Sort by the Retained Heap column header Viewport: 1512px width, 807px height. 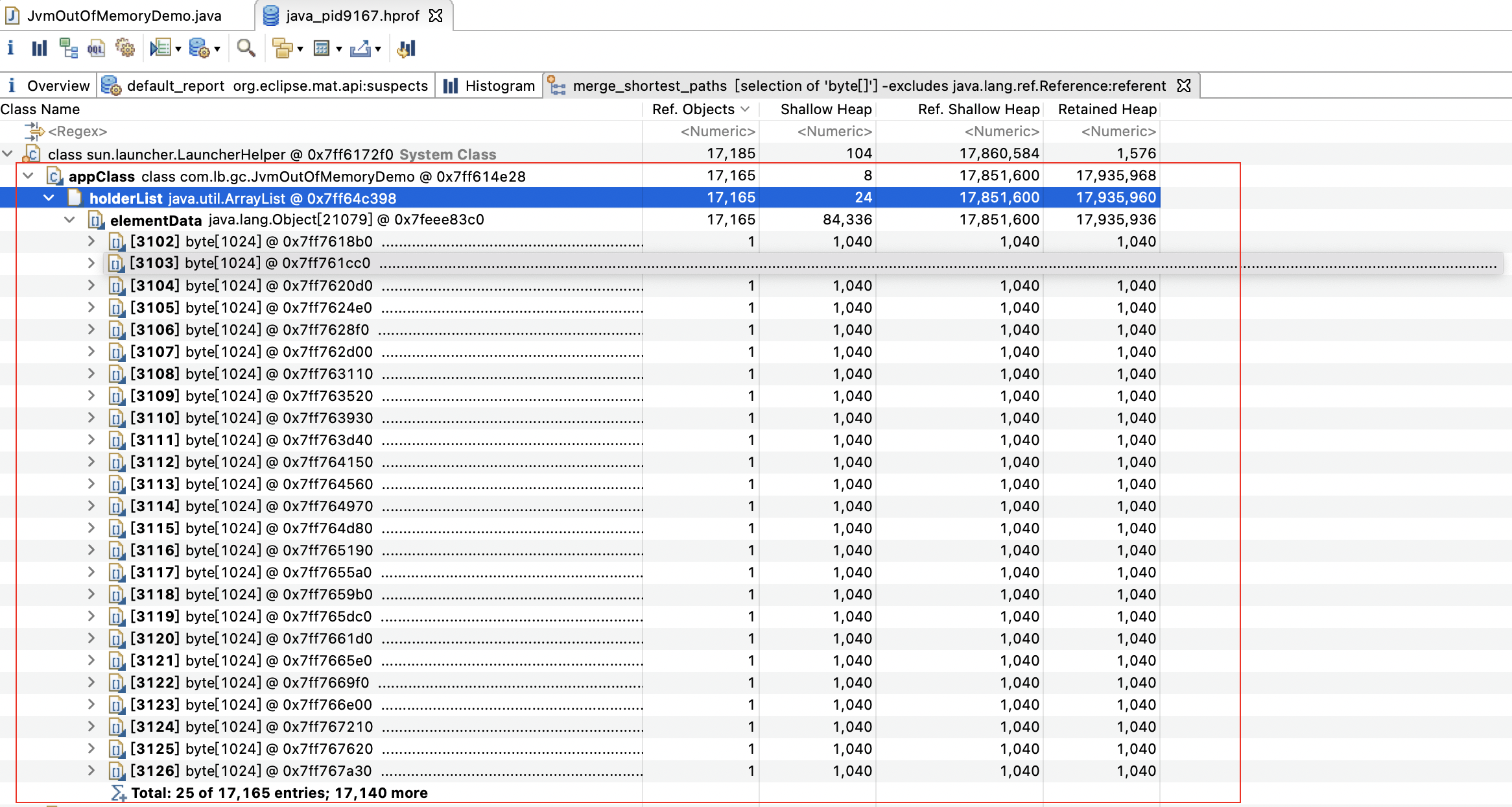coord(1106,109)
